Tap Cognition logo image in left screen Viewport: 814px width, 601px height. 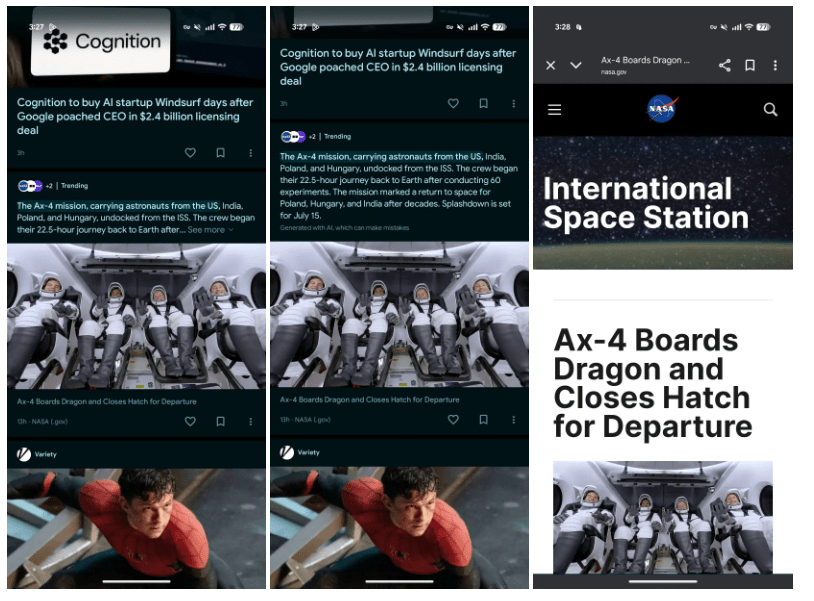pyautogui.click(x=102, y=43)
